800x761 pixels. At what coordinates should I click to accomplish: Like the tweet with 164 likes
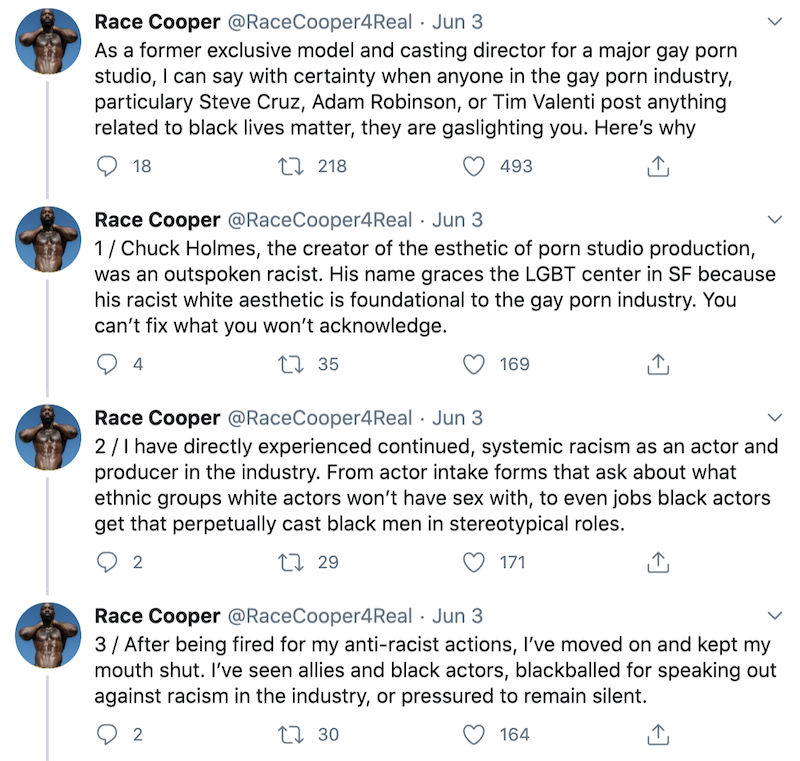coord(476,734)
